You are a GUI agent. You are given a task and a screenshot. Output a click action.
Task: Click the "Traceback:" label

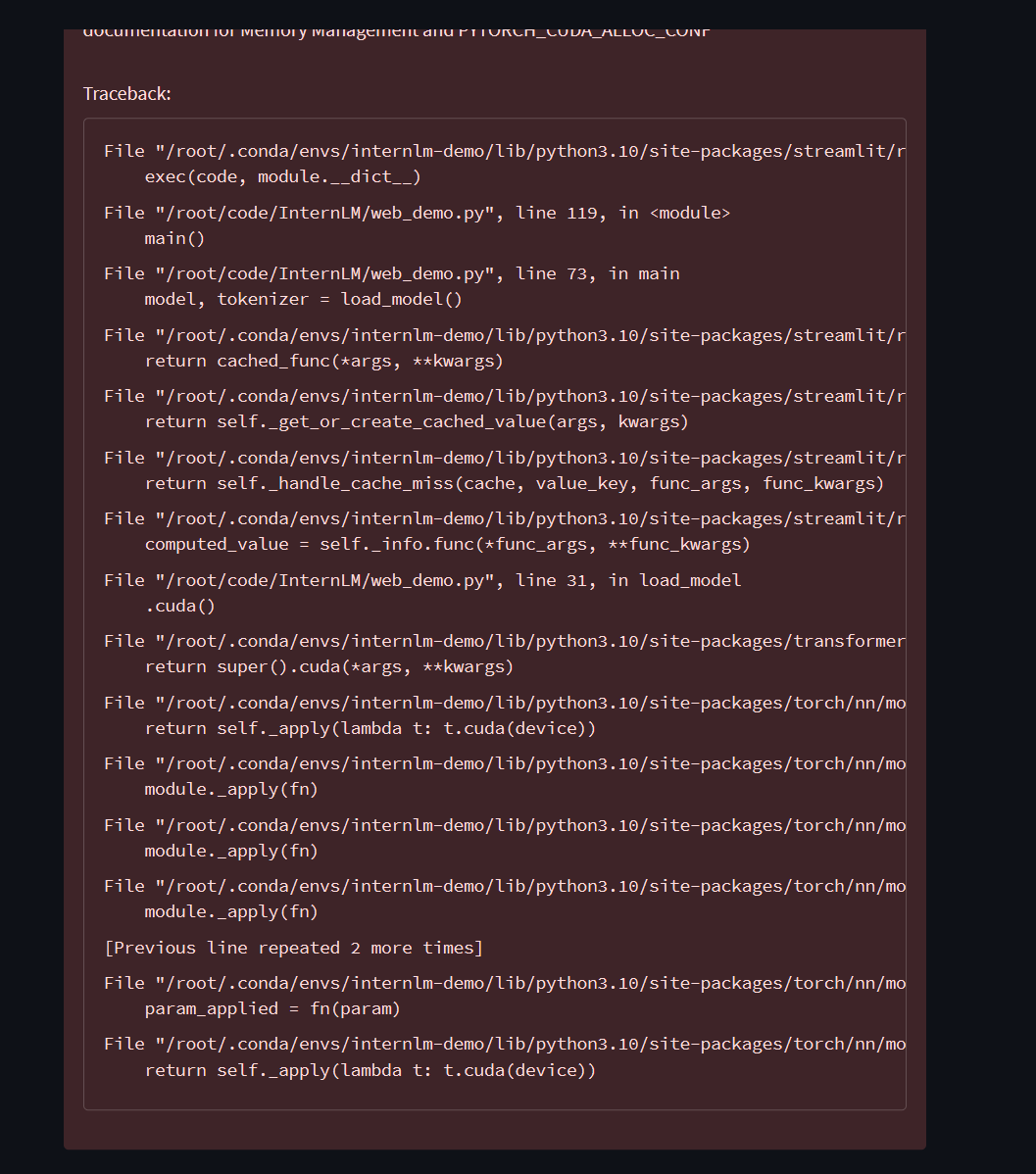[x=126, y=94]
